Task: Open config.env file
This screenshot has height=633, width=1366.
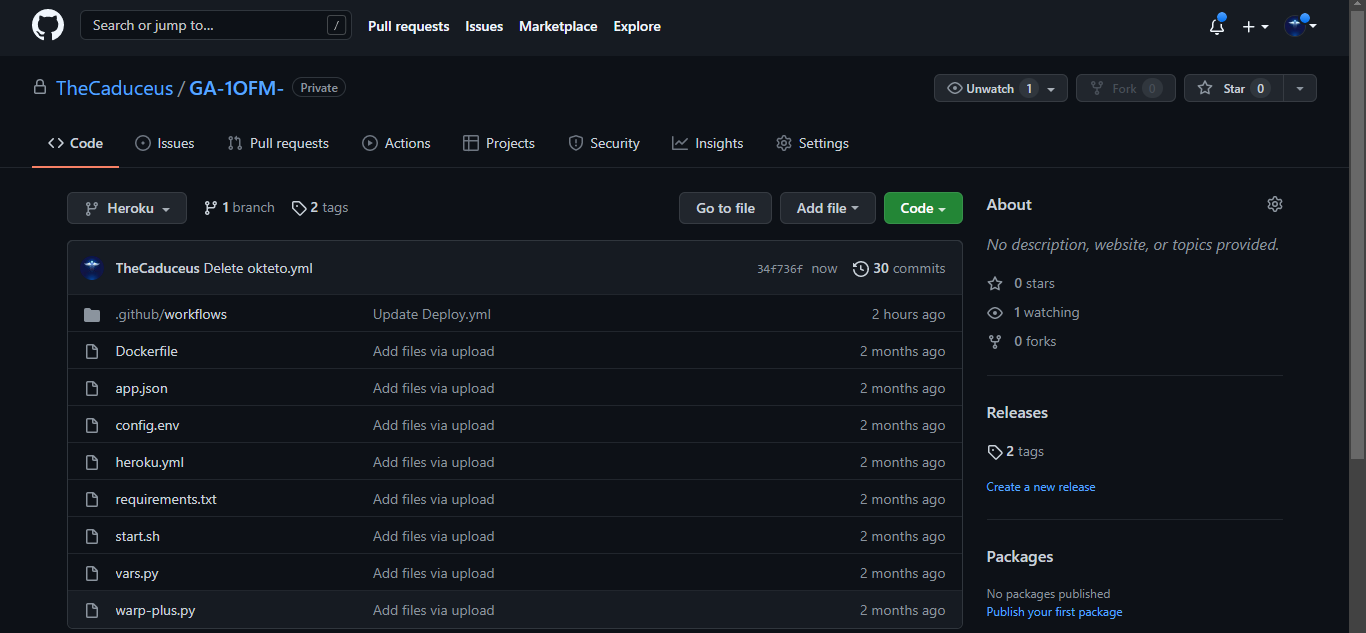Action: click(x=147, y=425)
